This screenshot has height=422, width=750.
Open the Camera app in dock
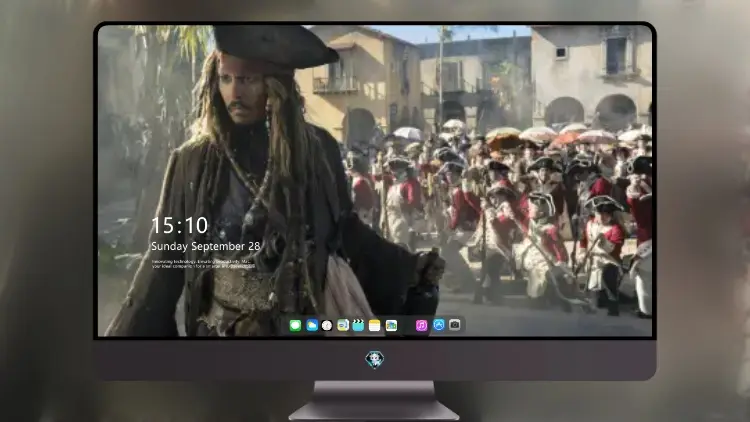455,325
